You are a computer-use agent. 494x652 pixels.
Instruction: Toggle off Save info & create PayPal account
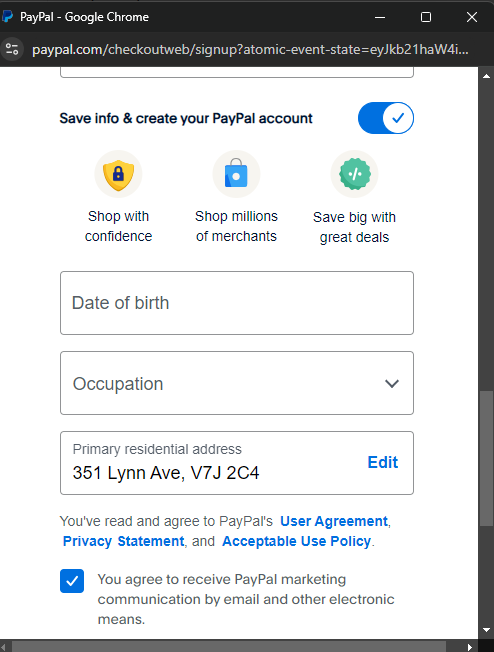tap(386, 118)
